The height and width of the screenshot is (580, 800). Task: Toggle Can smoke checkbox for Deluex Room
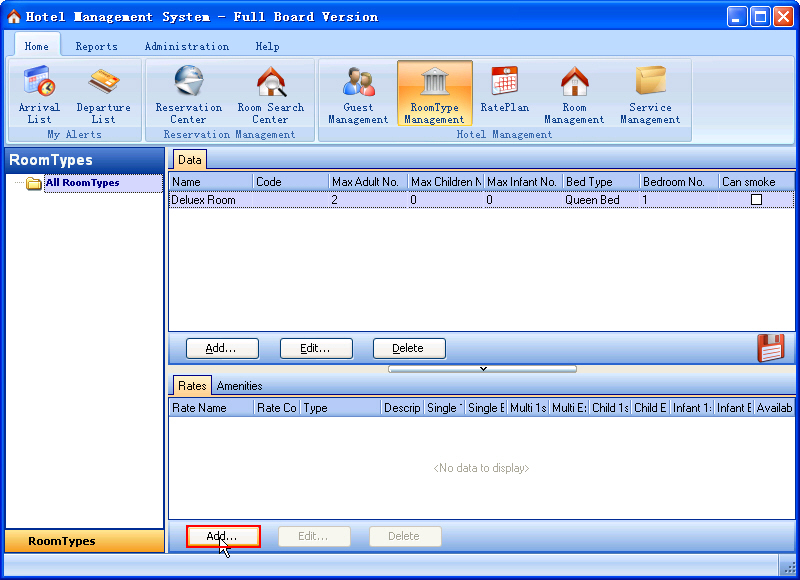click(756, 200)
